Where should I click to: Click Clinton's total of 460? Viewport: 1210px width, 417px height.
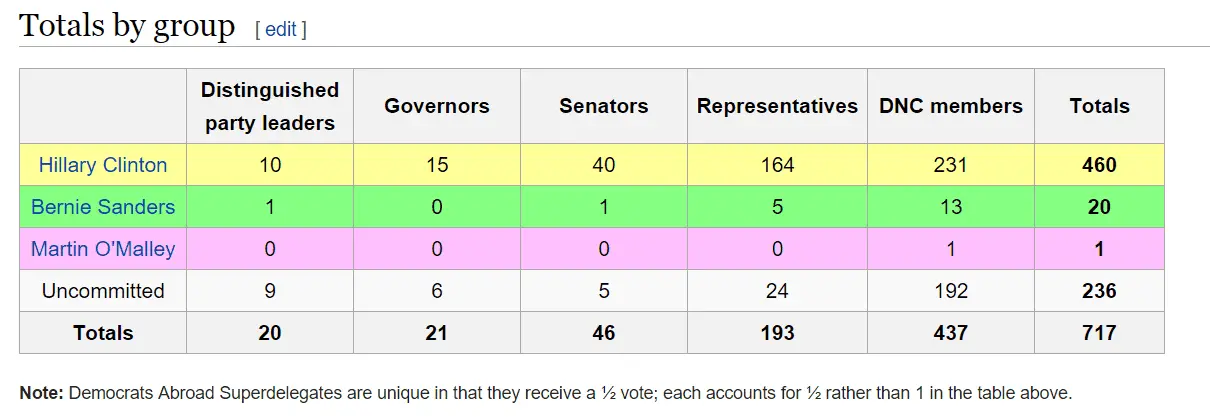pos(1099,165)
